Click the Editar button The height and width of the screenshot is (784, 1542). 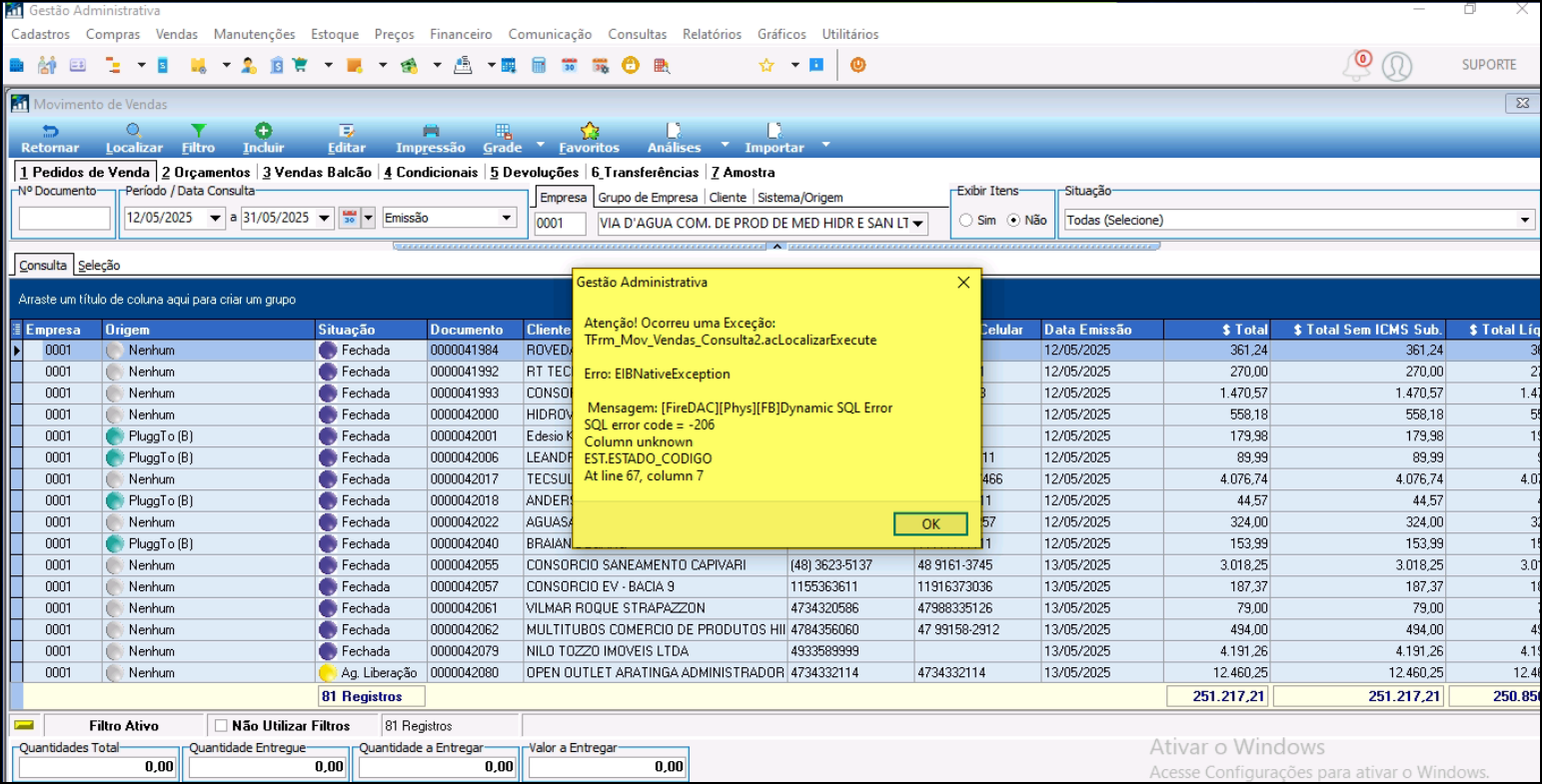point(347,139)
